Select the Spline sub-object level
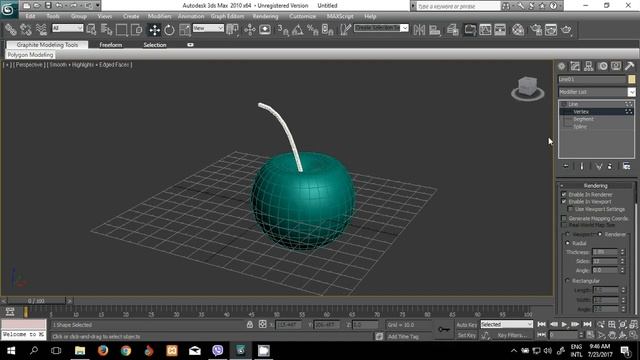Image resolution: width=640 pixels, height=360 pixels. pyautogui.click(x=580, y=127)
